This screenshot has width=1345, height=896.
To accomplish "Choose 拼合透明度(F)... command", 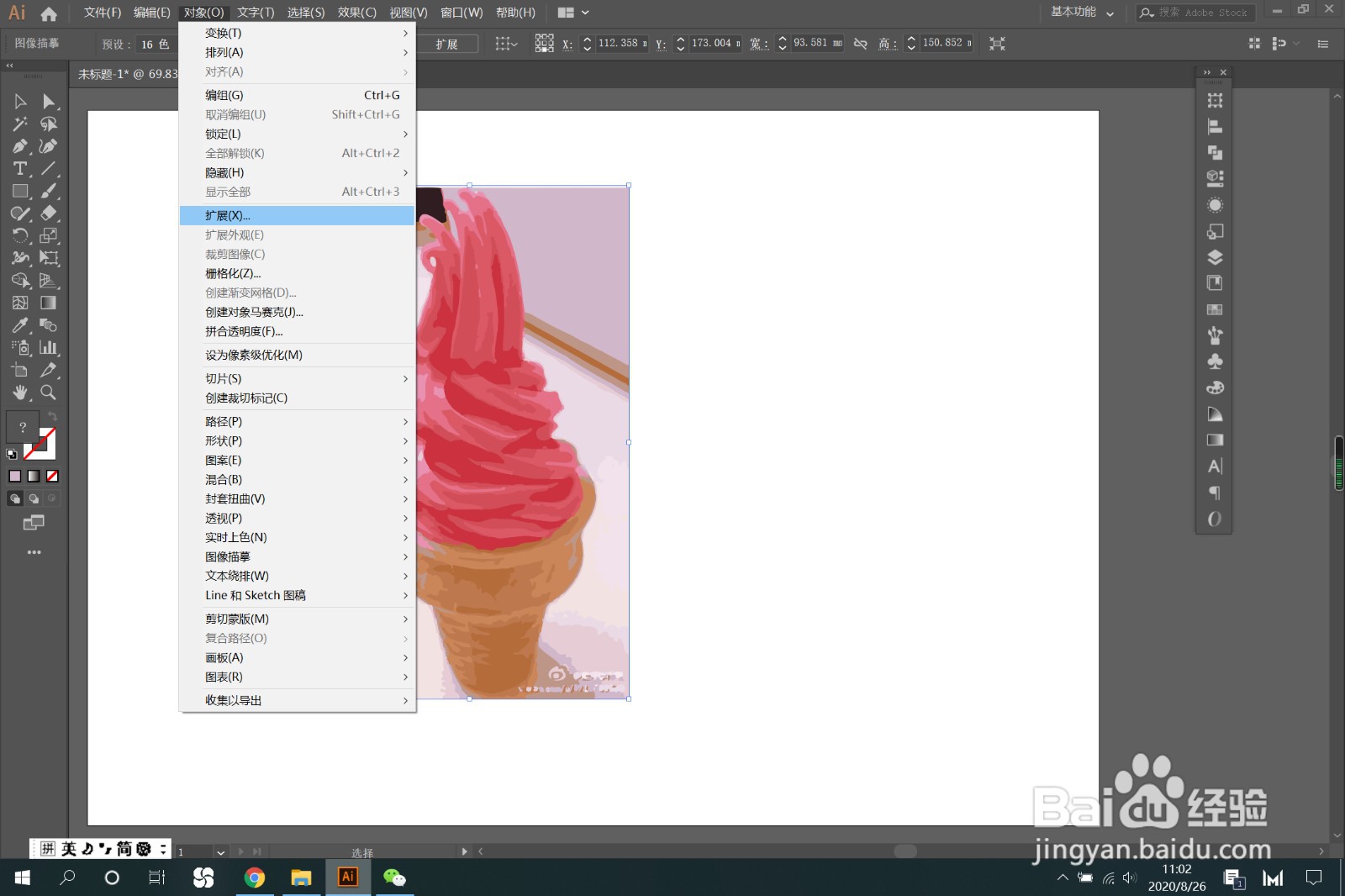I will point(298,332).
